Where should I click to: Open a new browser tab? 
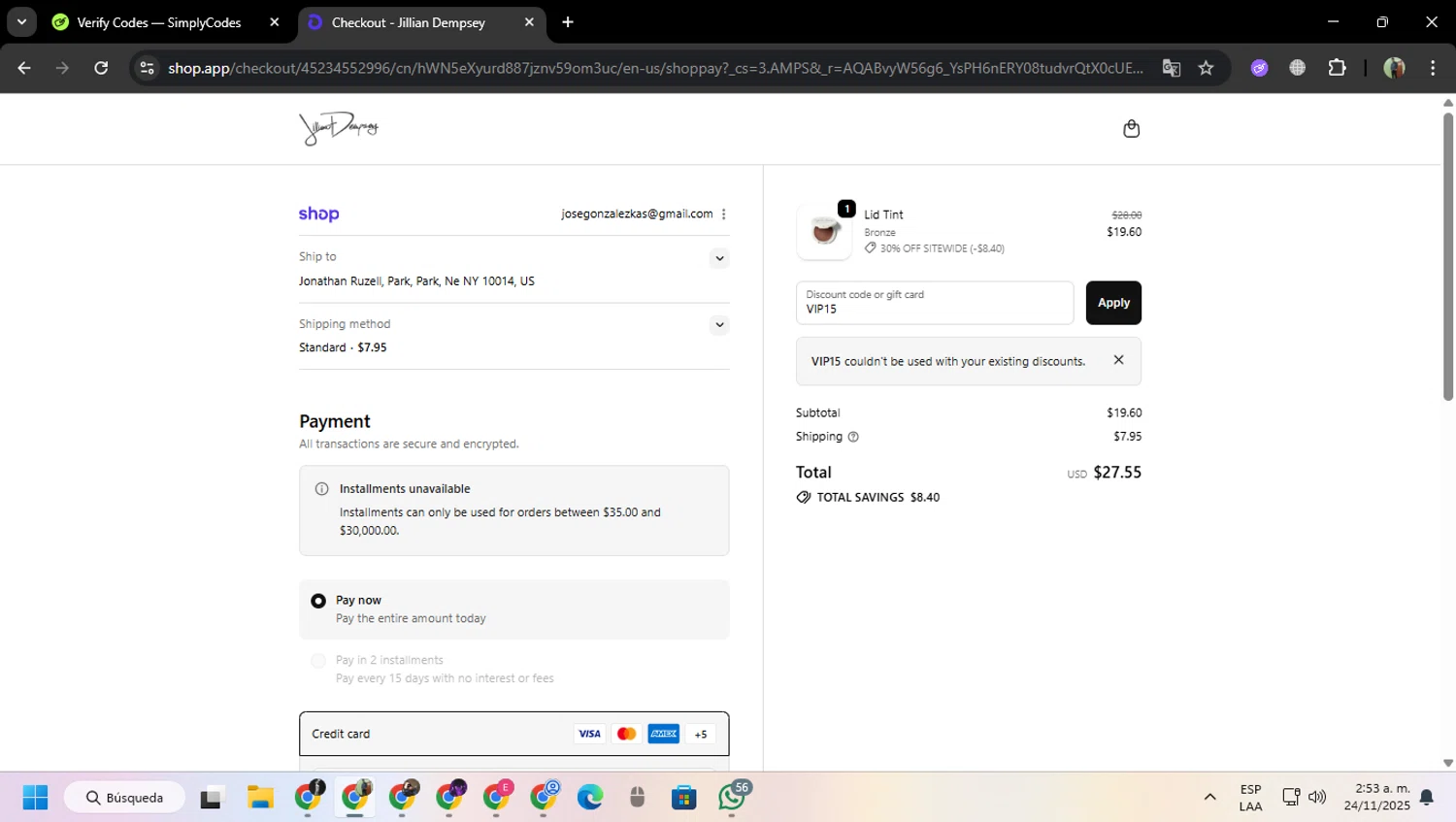[x=568, y=22]
